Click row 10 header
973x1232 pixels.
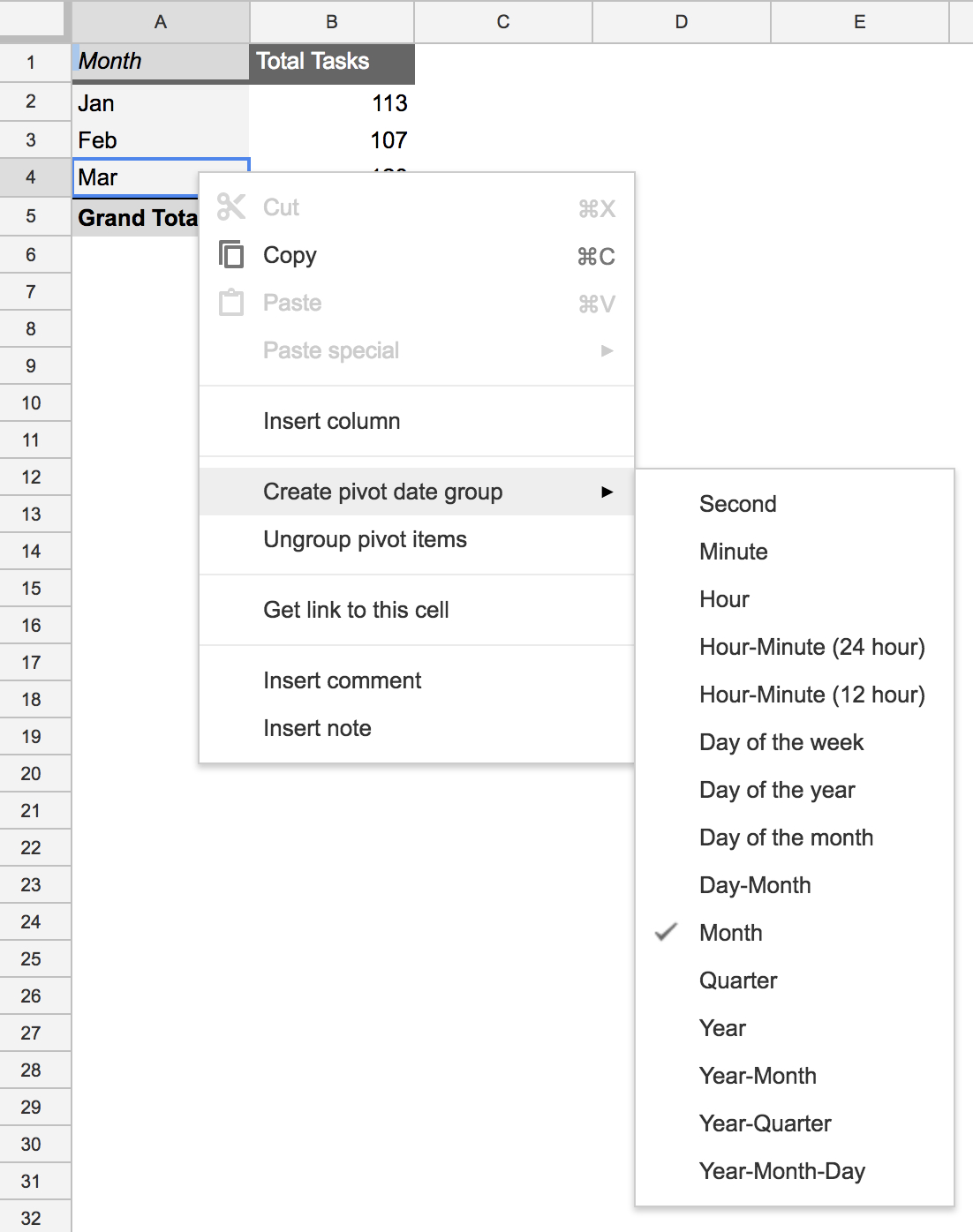click(32, 403)
